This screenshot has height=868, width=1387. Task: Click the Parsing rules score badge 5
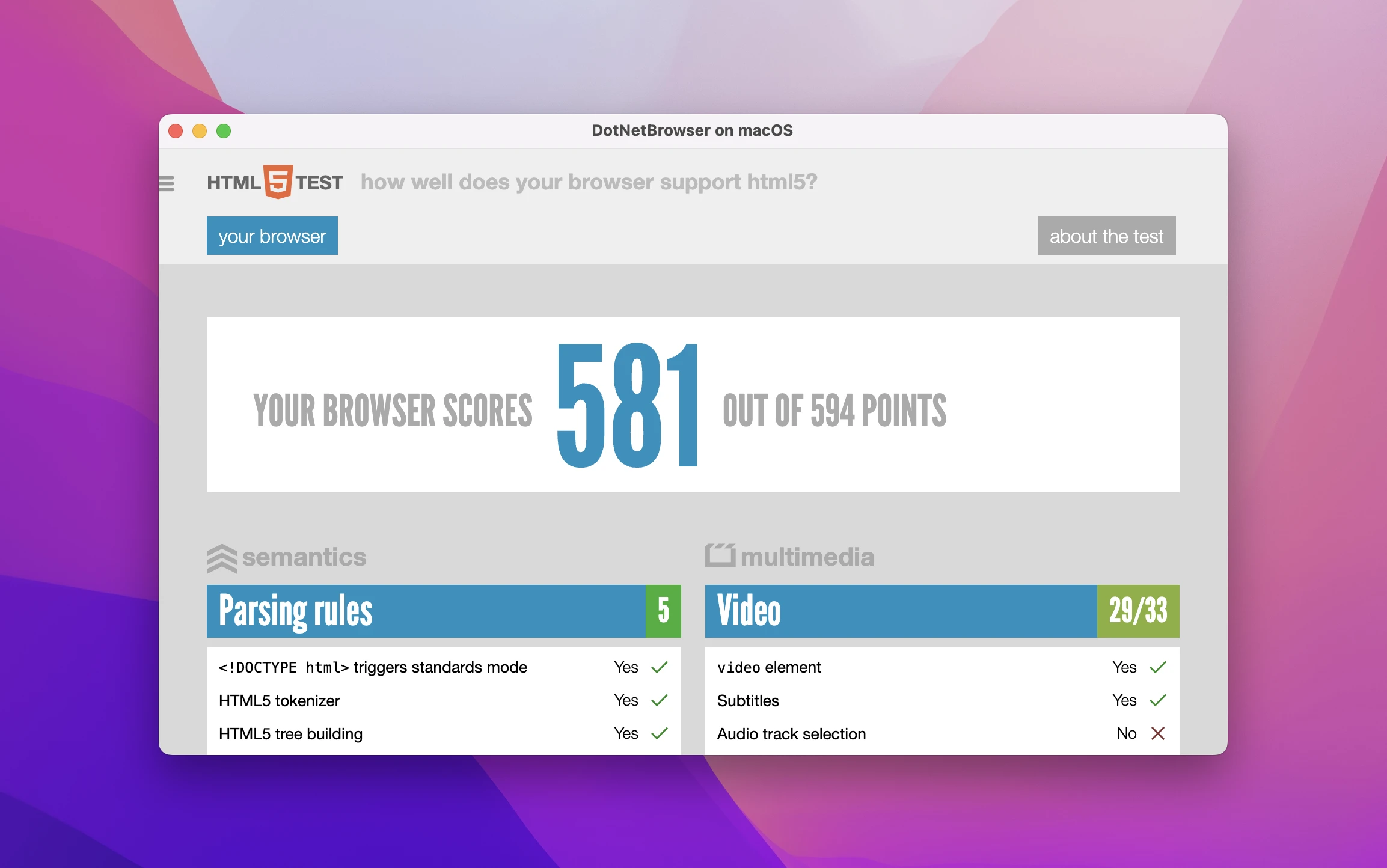pyautogui.click(x=663, y=611)
